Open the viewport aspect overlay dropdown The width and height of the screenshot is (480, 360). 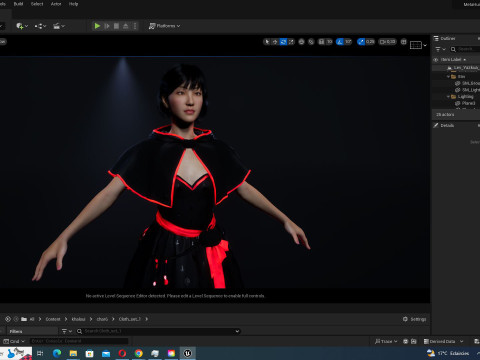[418, 45]
